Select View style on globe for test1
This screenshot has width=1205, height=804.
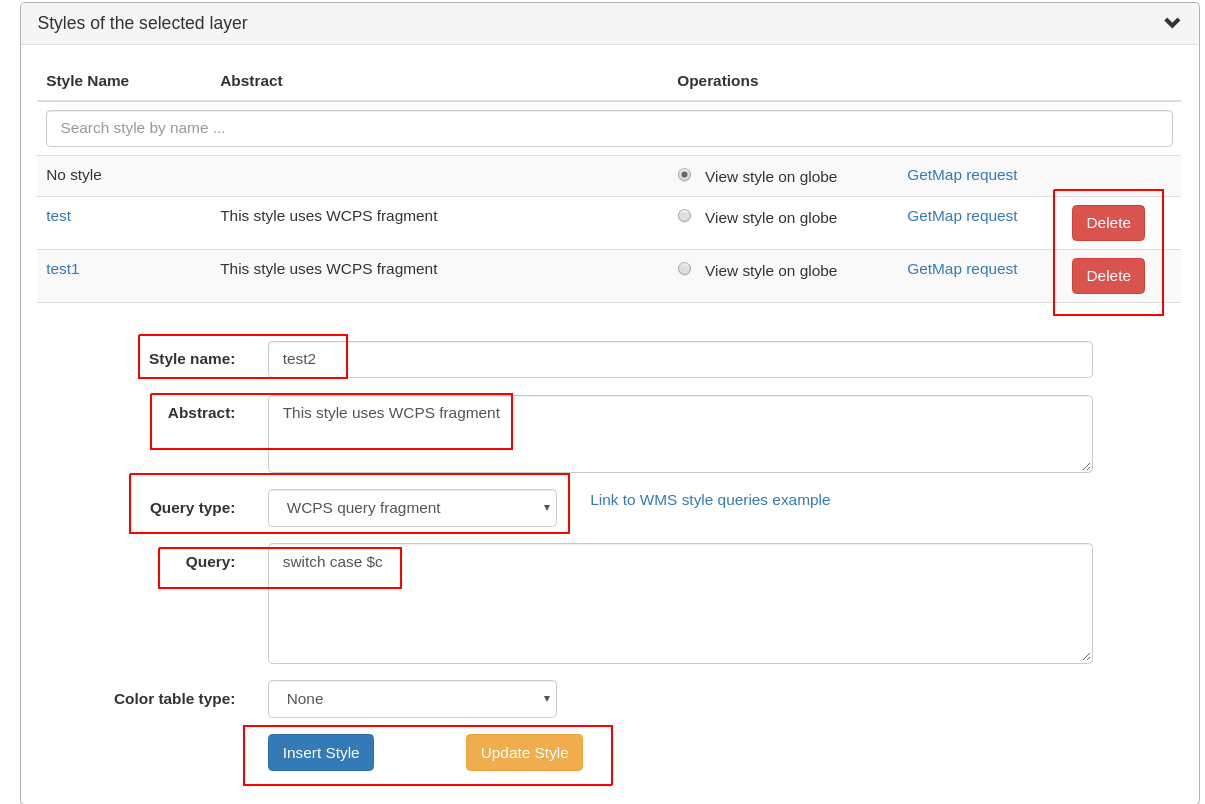click(684, 269)
